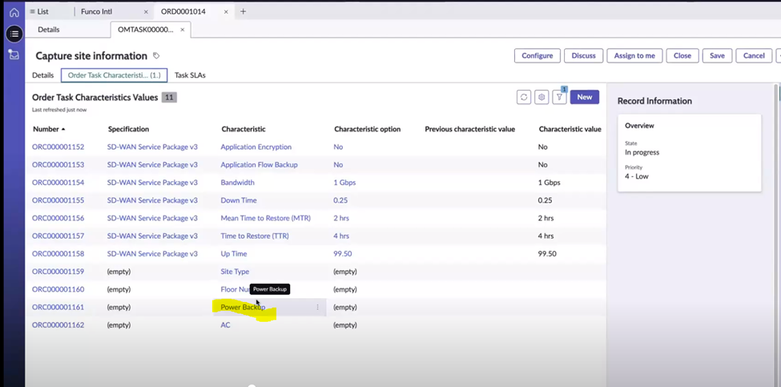Select Order Task Characteristics tab
Viewport: 781px width, 387px height.
114,75
